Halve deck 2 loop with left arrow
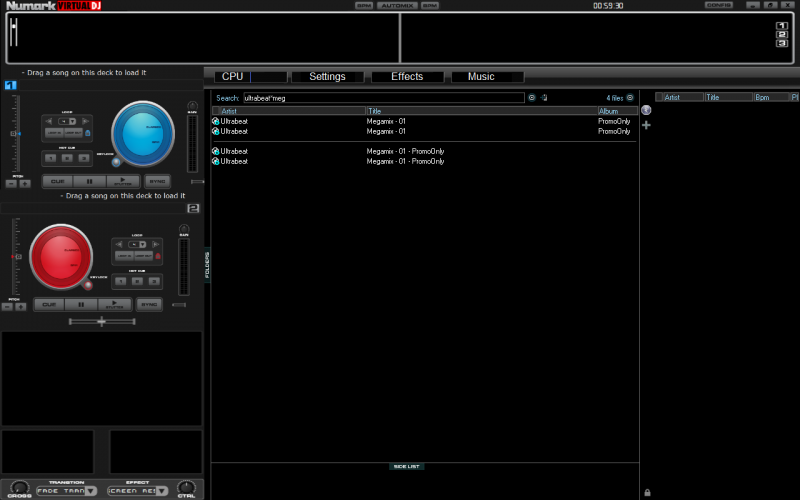800x500 pixels. click(119, 244)
